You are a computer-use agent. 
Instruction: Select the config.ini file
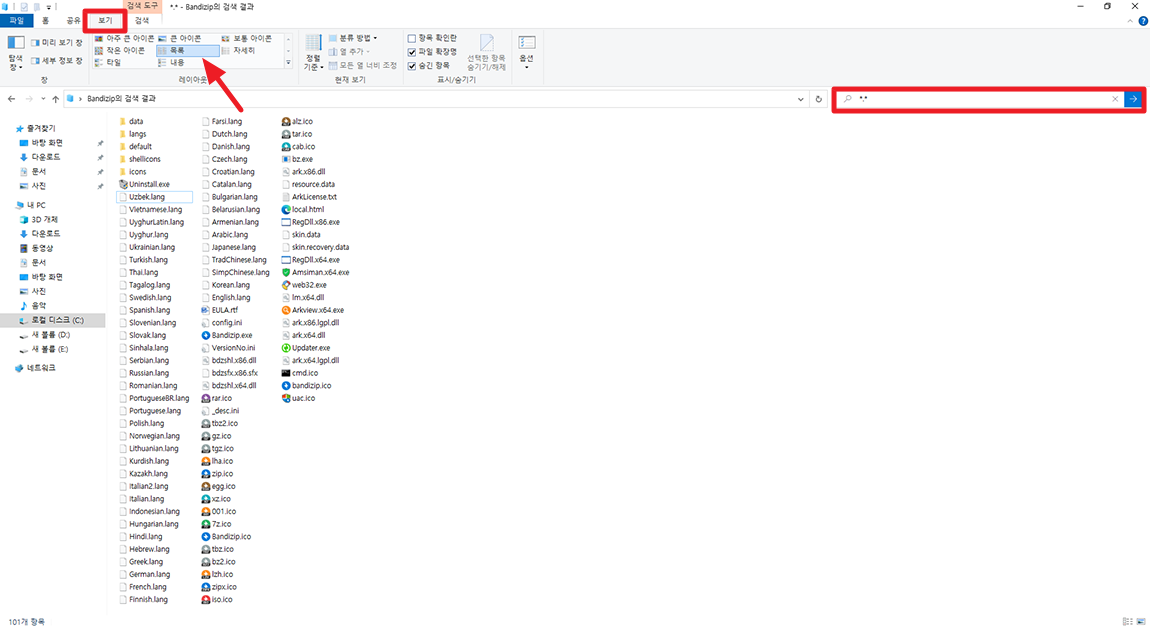(x=221, y=323)
